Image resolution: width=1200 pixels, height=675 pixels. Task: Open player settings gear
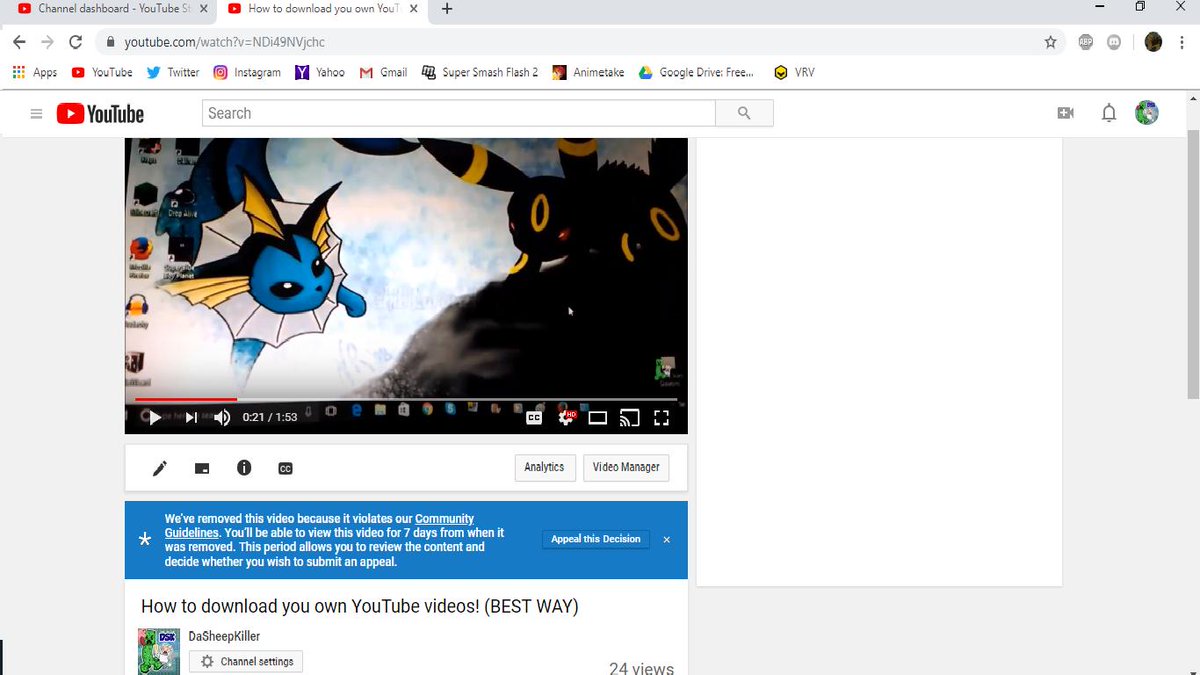pos(566,418)
